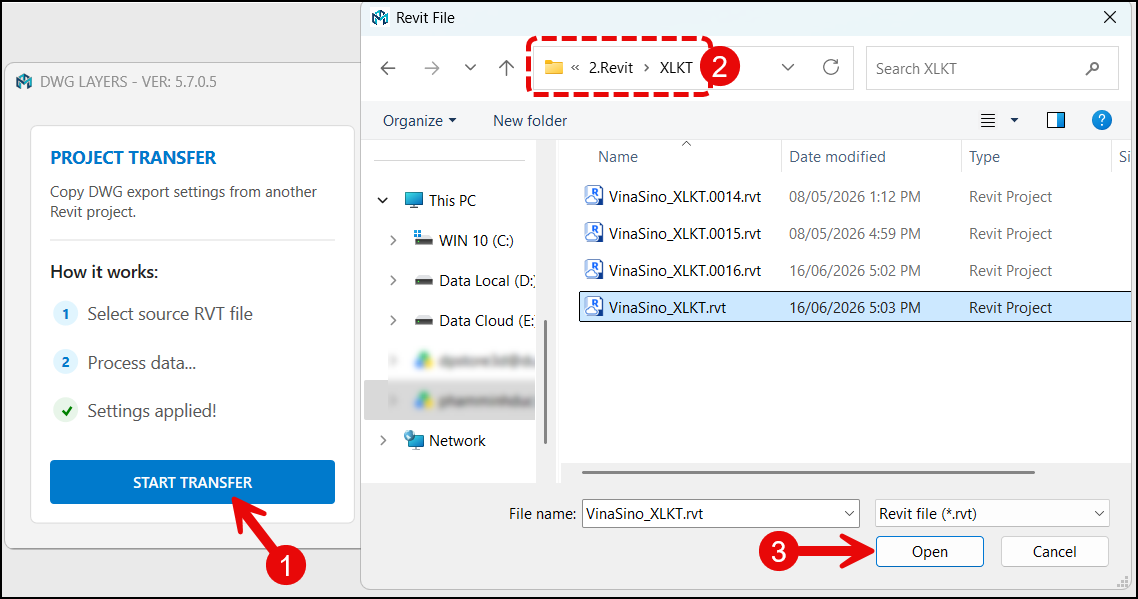This screenshot has height=599, width=1138.
Task: Go forward using the right arrow
Action: (x=432, y=68)
